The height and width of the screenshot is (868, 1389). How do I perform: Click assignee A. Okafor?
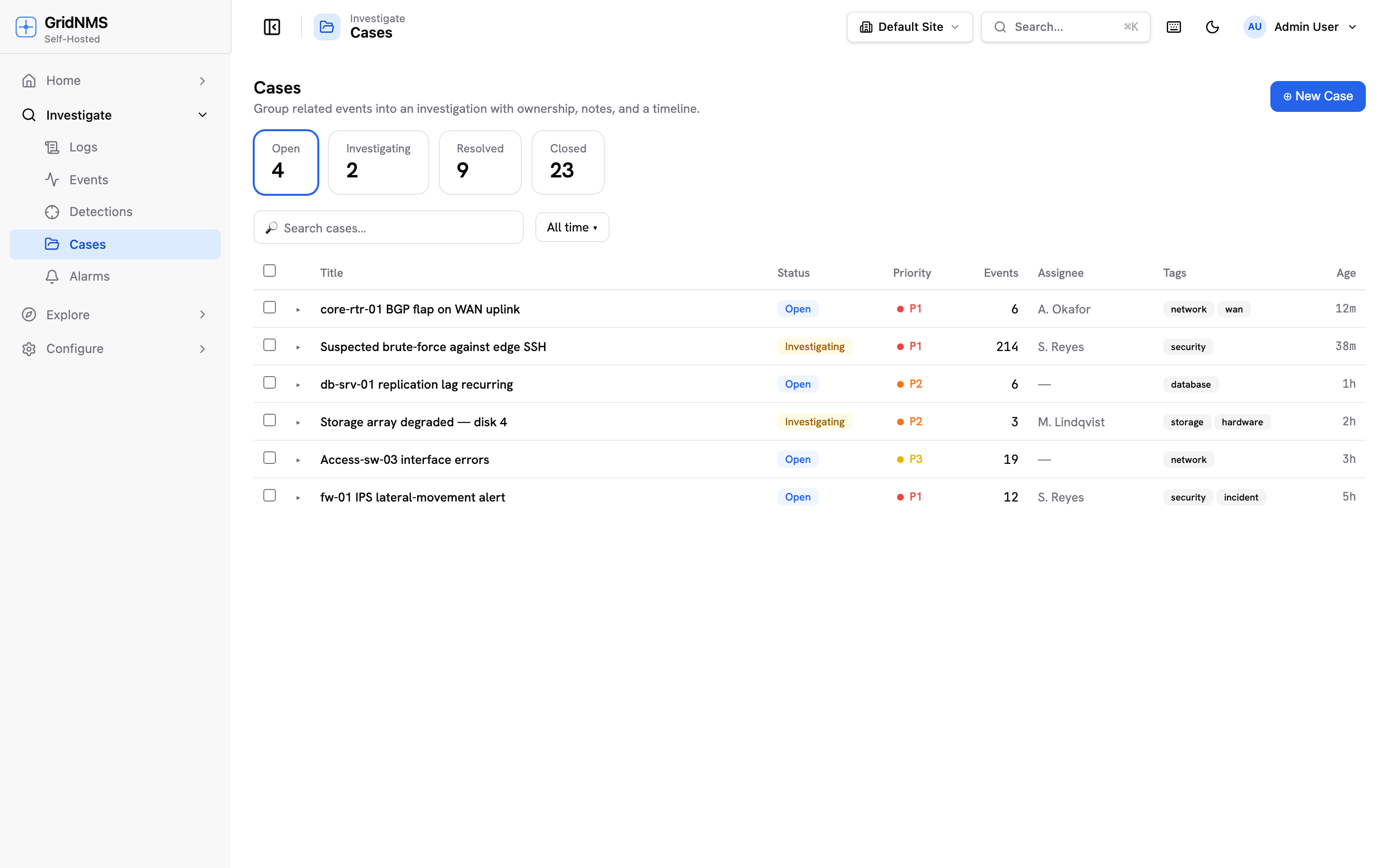coord(1063,310)
